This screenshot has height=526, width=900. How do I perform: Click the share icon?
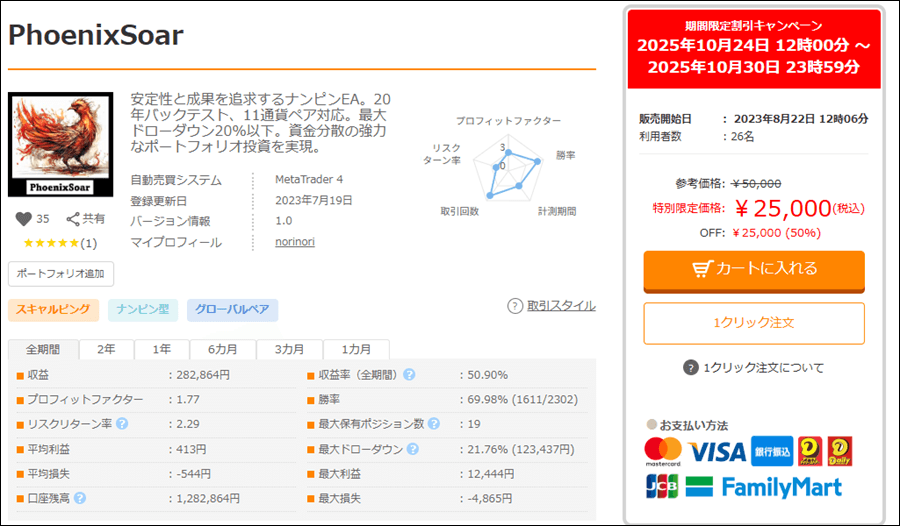(73, 219)
